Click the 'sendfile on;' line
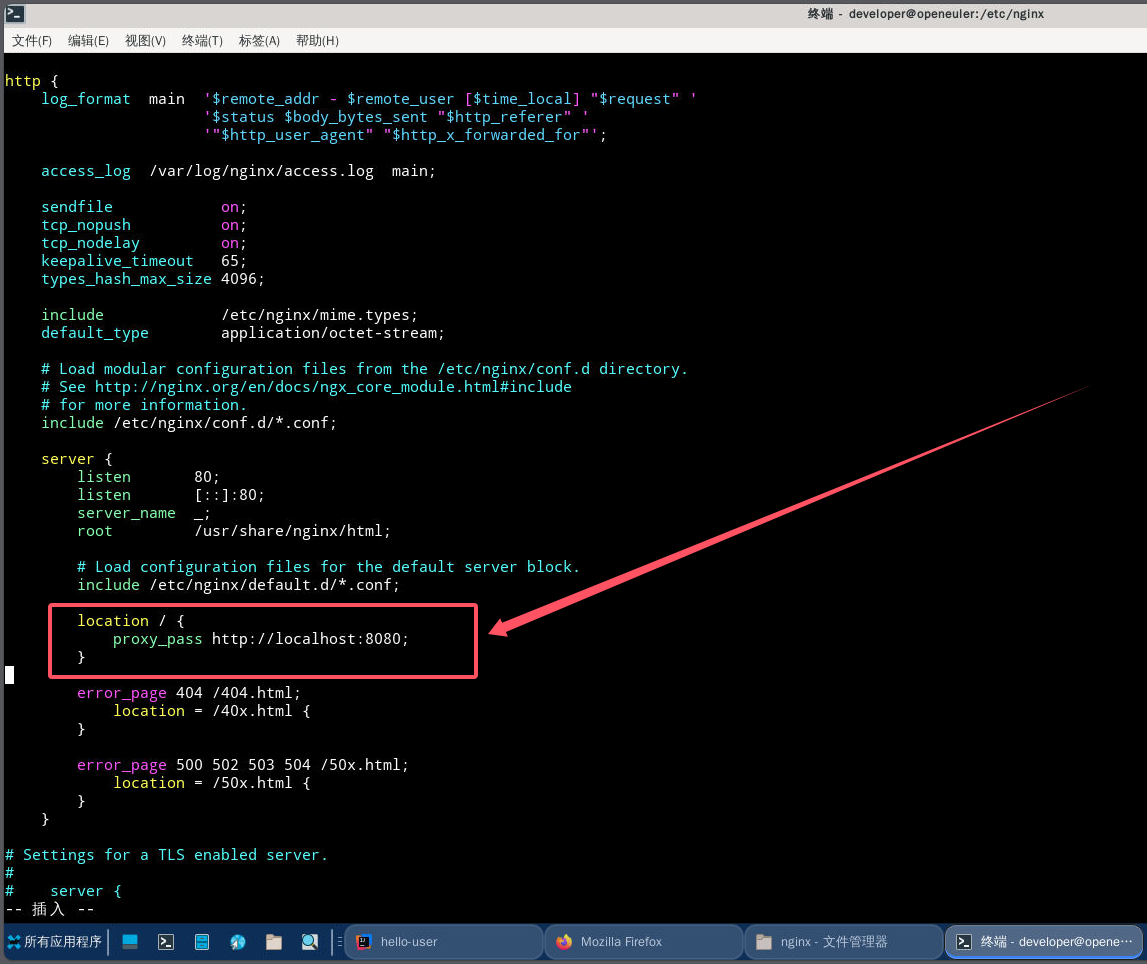This screenshot has height=964, width=1147. point(144,207)
